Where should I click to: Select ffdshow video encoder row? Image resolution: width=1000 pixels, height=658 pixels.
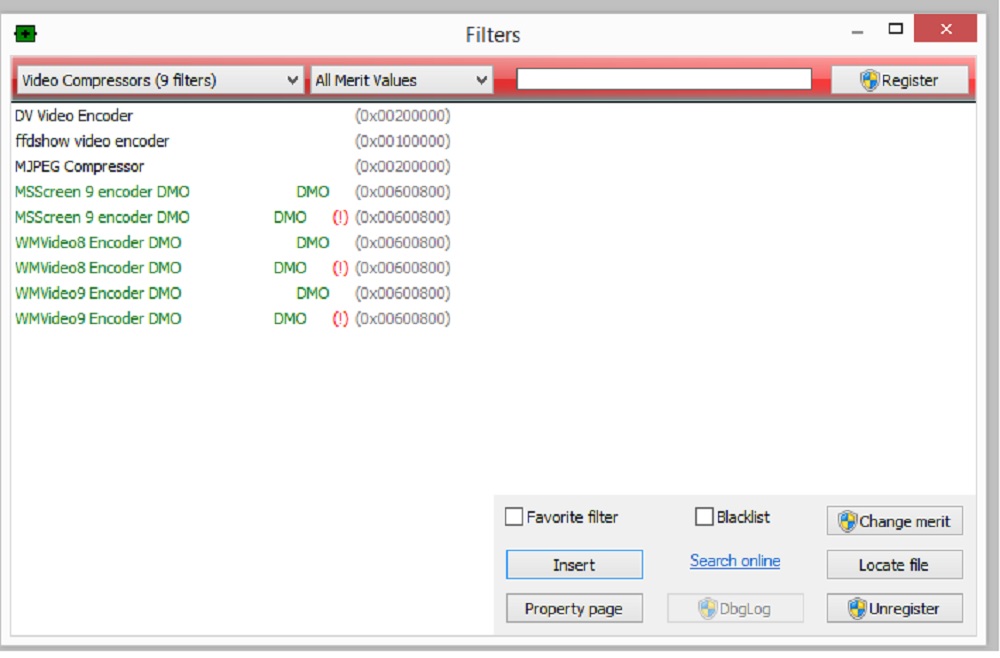(233, 141)
